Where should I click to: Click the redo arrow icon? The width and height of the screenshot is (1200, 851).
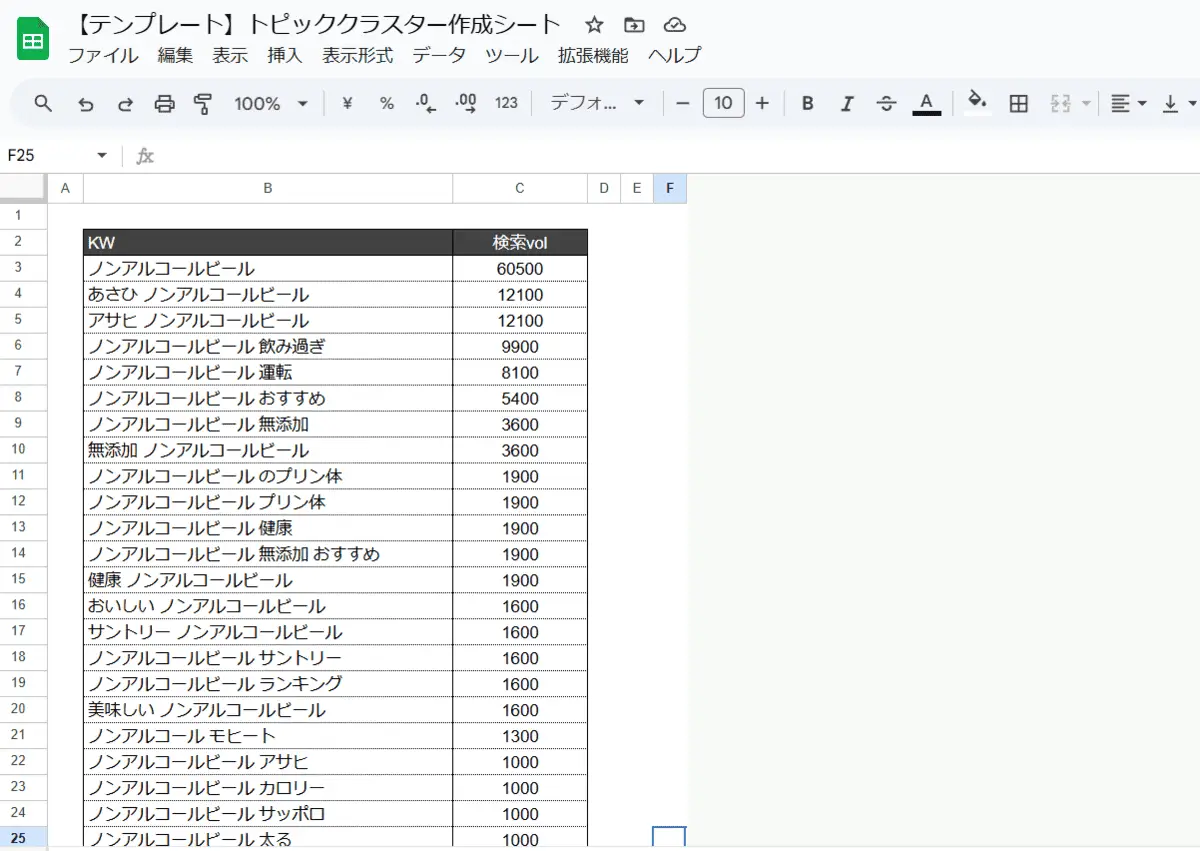pyautogui.click(x=125, y=104)
